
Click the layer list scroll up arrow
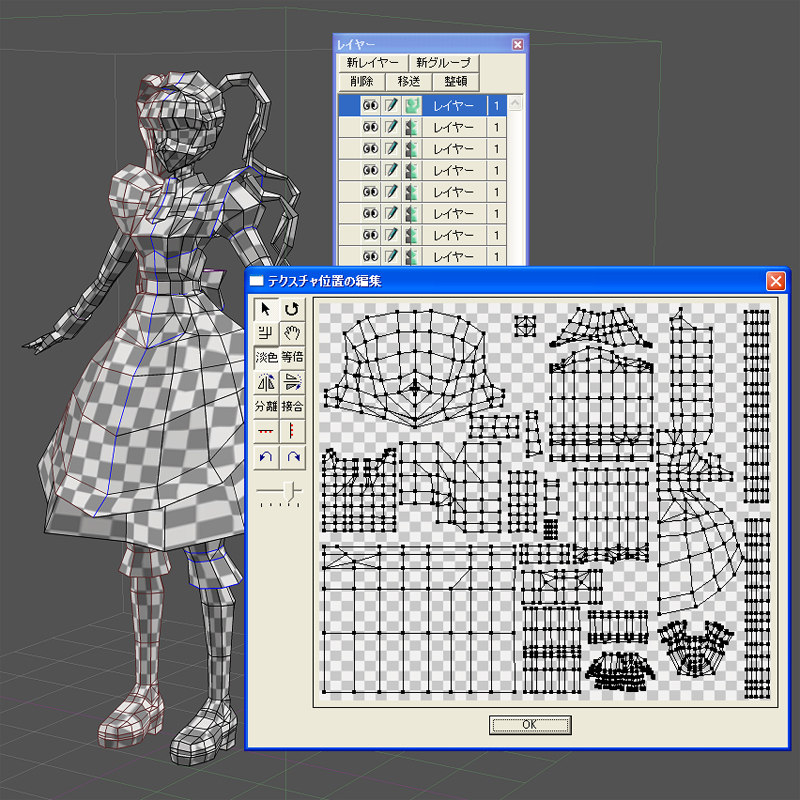(515, 103)
